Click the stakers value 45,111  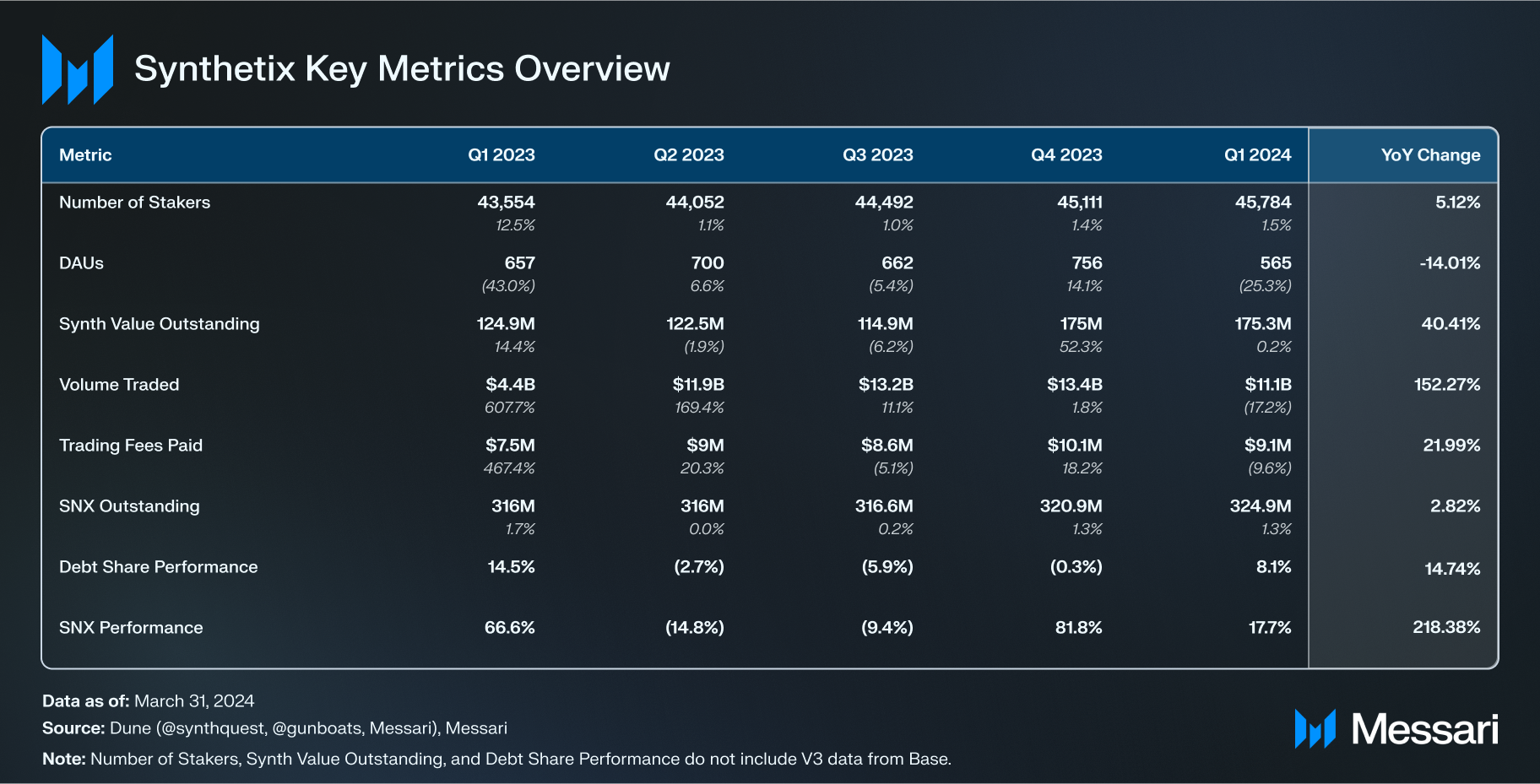[x=1080, y=203]
